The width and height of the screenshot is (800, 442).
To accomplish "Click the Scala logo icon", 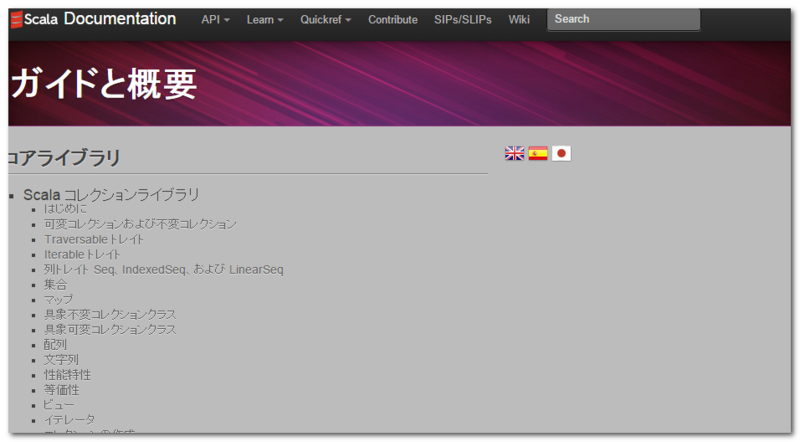I will pyautogui.click(x=16, y=19).
